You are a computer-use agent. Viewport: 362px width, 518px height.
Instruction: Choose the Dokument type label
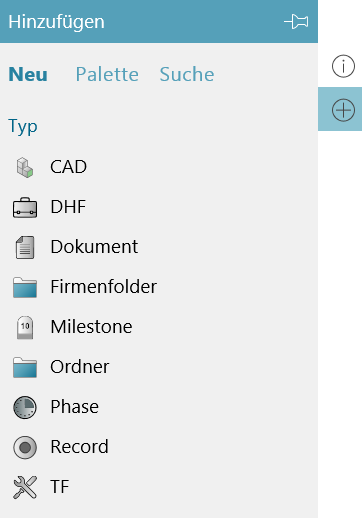point(94,247)
